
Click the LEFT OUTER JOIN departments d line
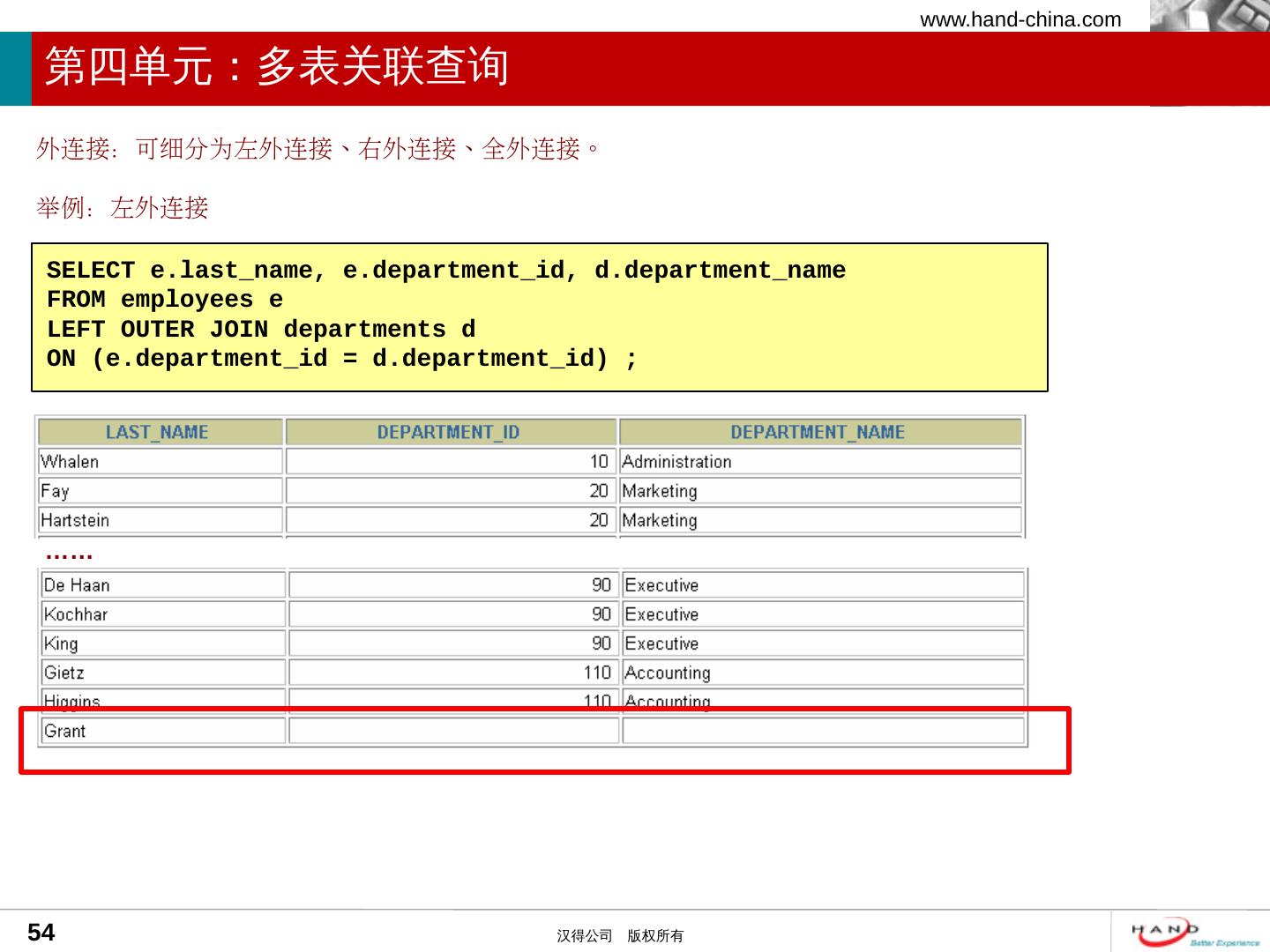(261, 330)
